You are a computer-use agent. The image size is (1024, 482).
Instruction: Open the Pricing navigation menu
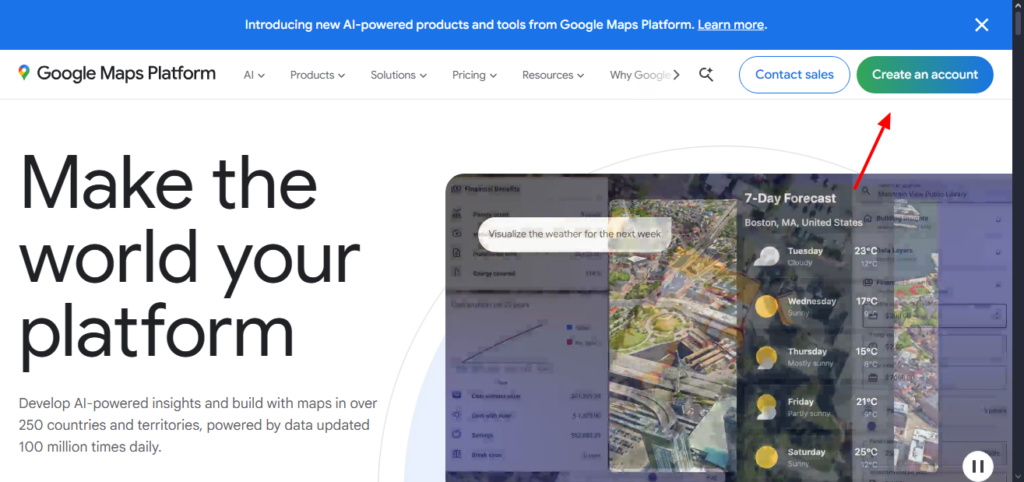coord(474,75)
